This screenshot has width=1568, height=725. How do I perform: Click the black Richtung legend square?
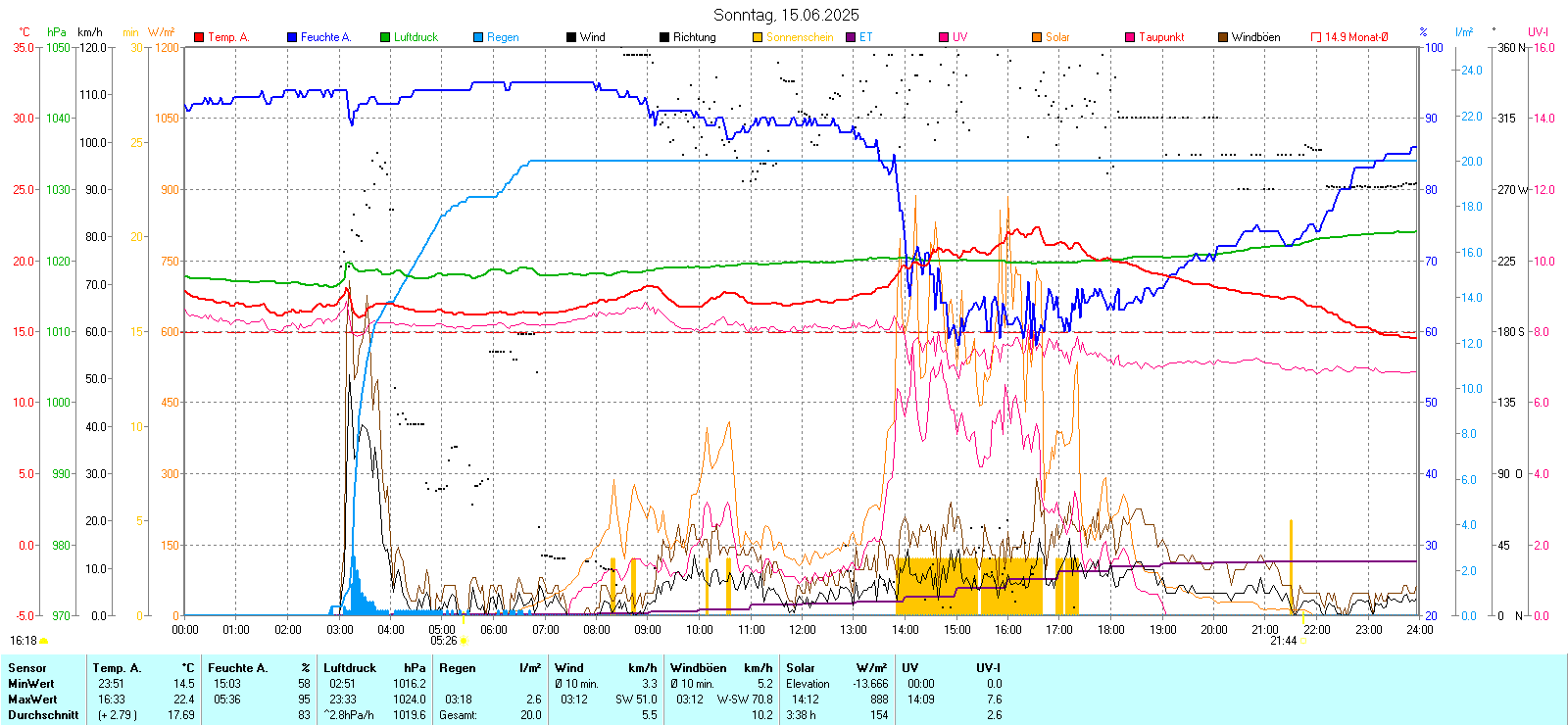pos(664,37)
